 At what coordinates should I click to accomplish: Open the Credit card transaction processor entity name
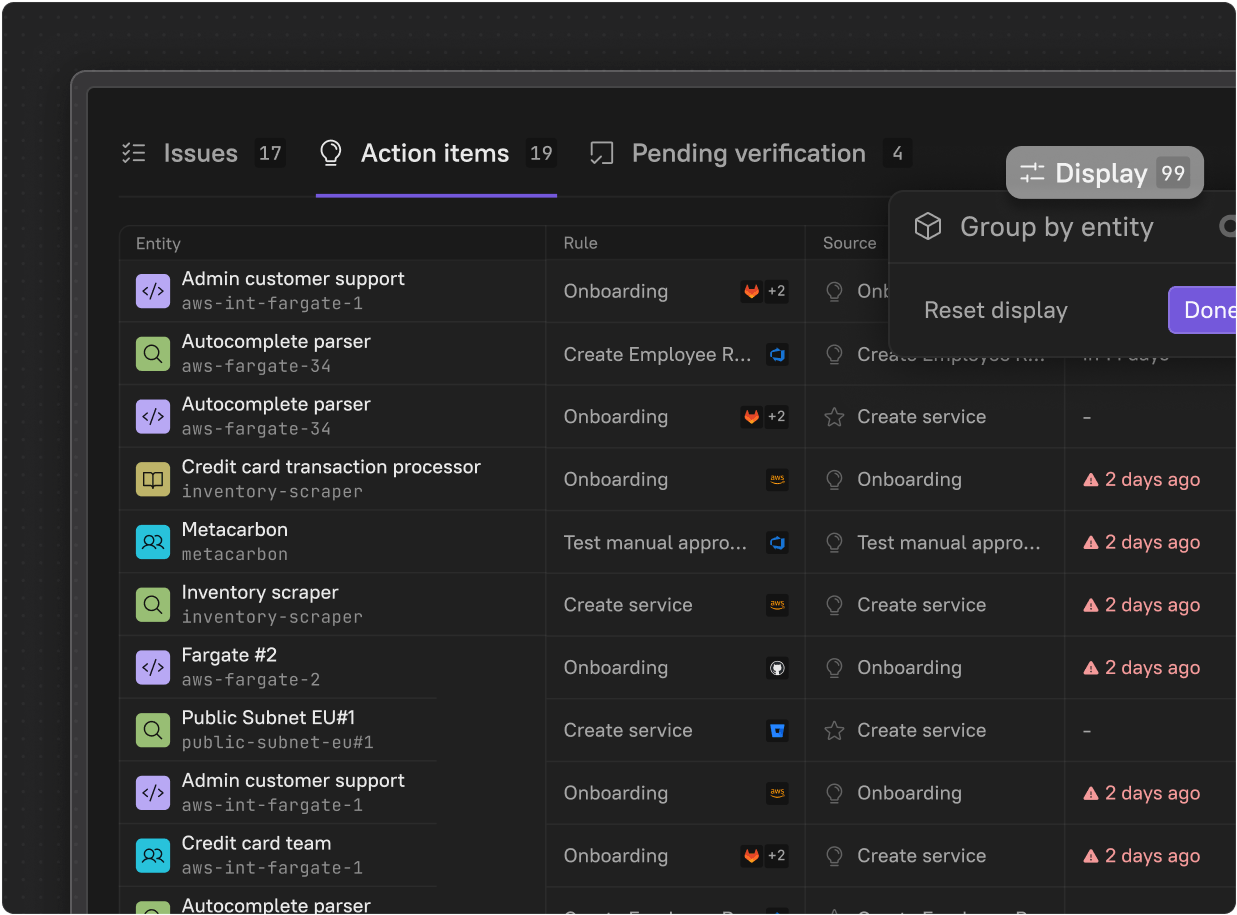[x=331, y=467]
